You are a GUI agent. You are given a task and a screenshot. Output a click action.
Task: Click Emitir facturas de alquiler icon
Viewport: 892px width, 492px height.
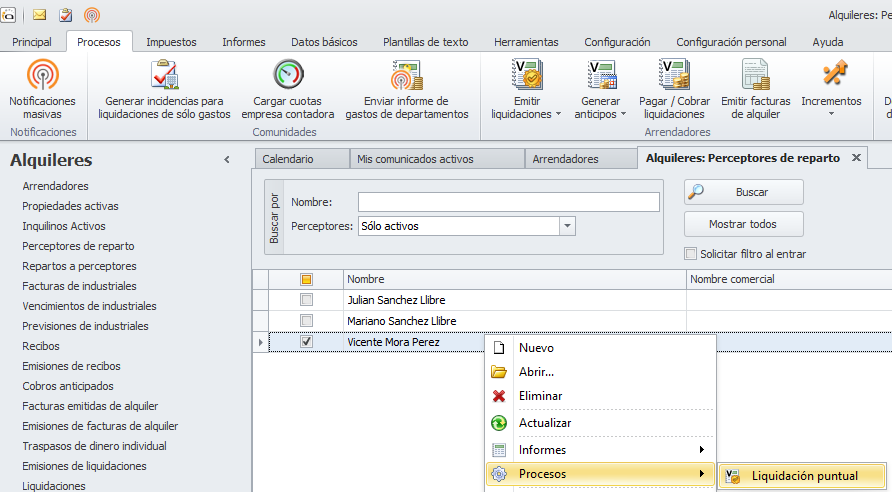755,76
